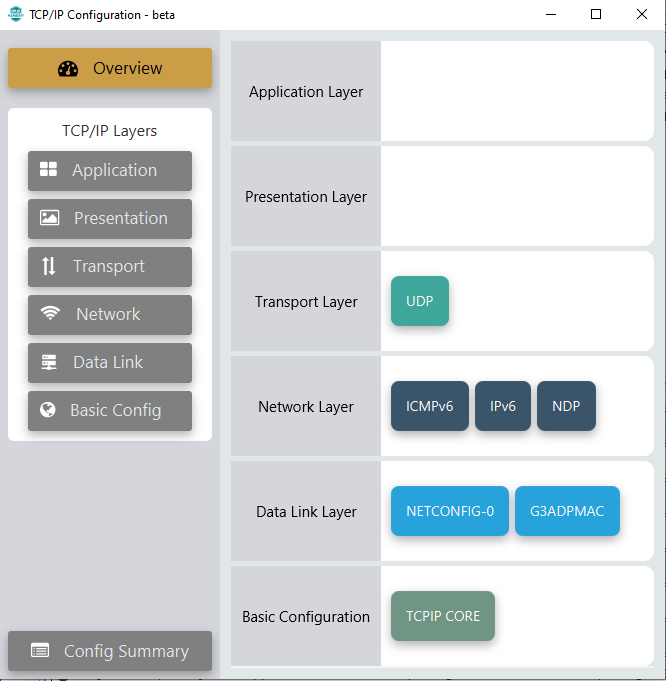Click the empty Application Layer area
666x681 pixels.
click(516, 91)
